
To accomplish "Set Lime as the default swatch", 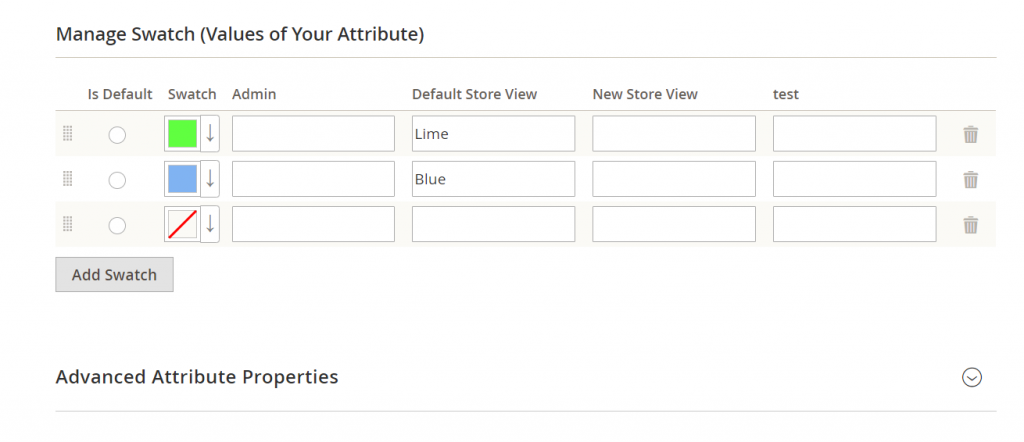I will [x=117, y=135].
